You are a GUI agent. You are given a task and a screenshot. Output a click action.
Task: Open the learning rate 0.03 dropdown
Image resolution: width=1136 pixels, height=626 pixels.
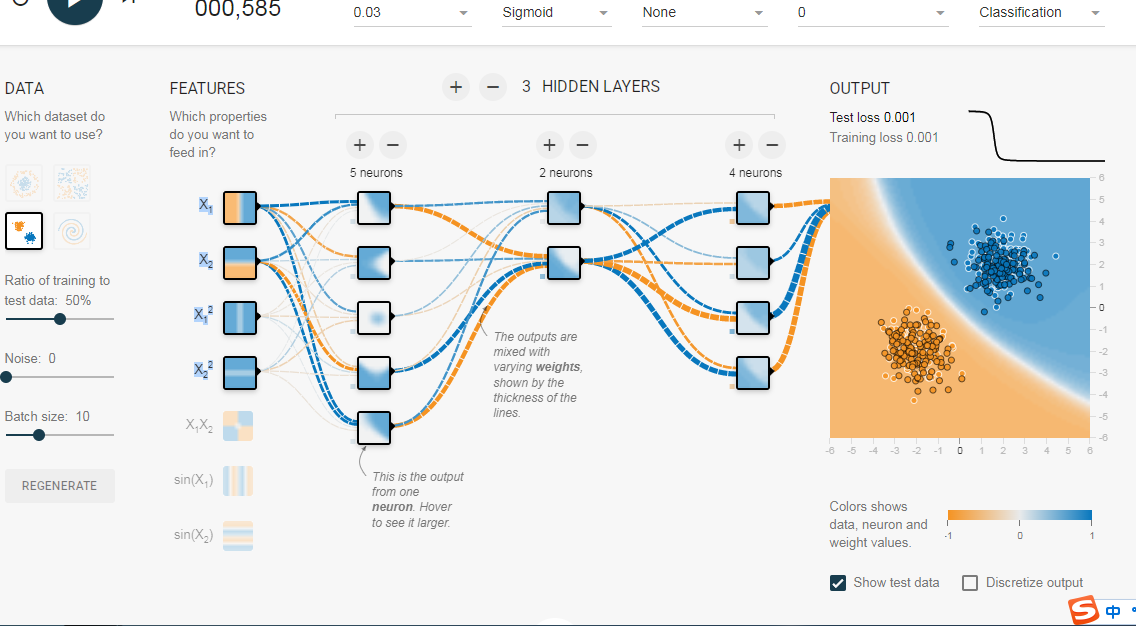coord(412,13)
